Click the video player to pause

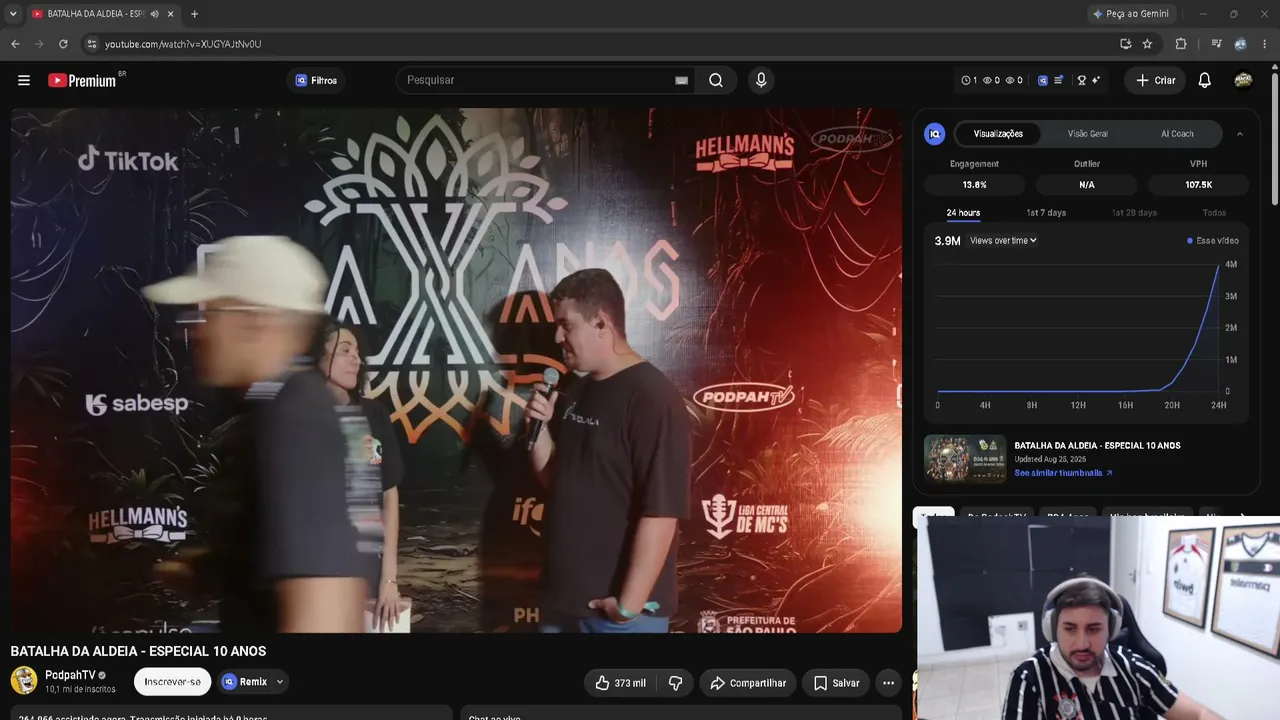(x=456, y=370)
